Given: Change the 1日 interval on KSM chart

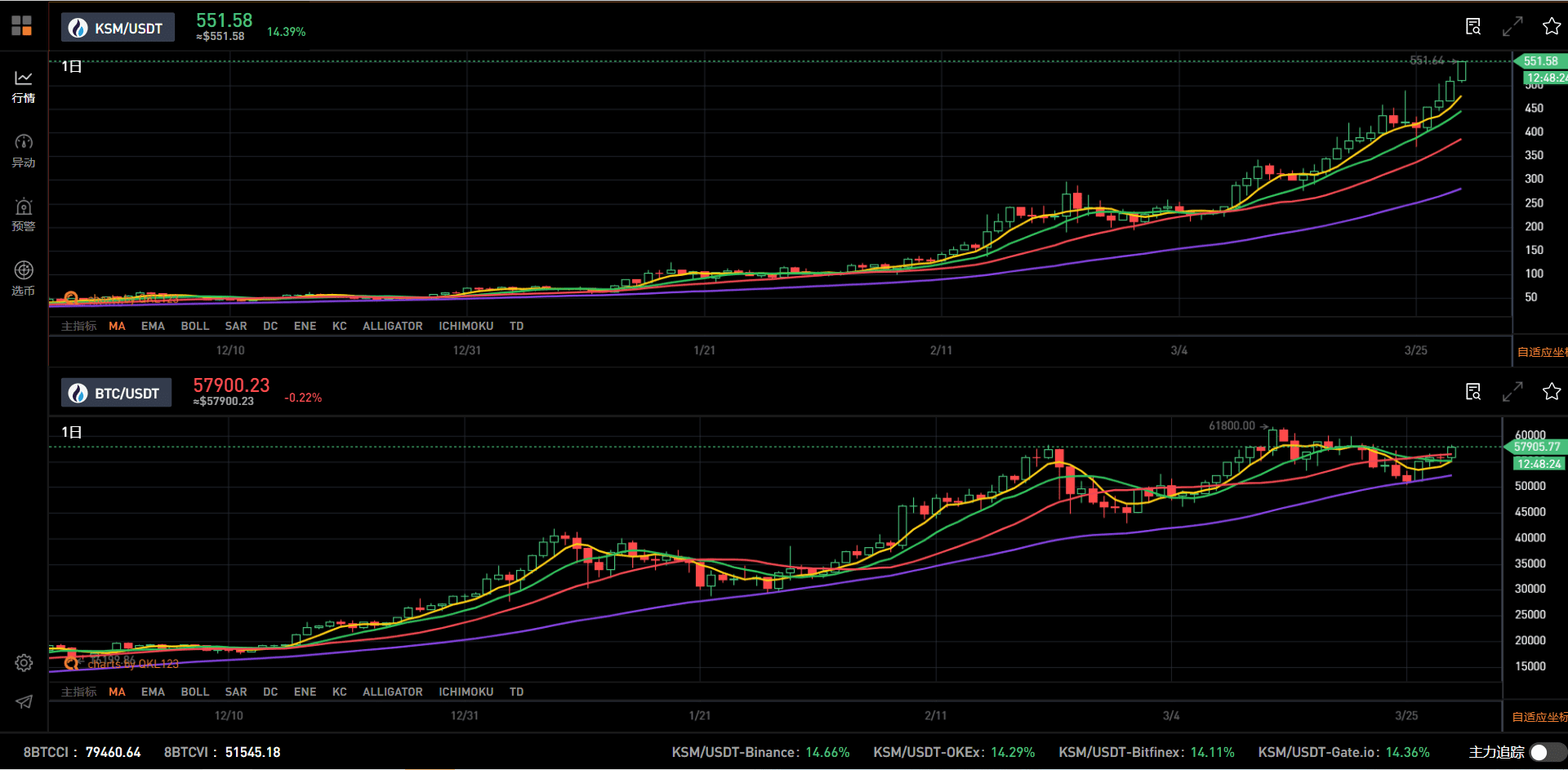Looking at the screenshot, I should (x=72, y=66).
